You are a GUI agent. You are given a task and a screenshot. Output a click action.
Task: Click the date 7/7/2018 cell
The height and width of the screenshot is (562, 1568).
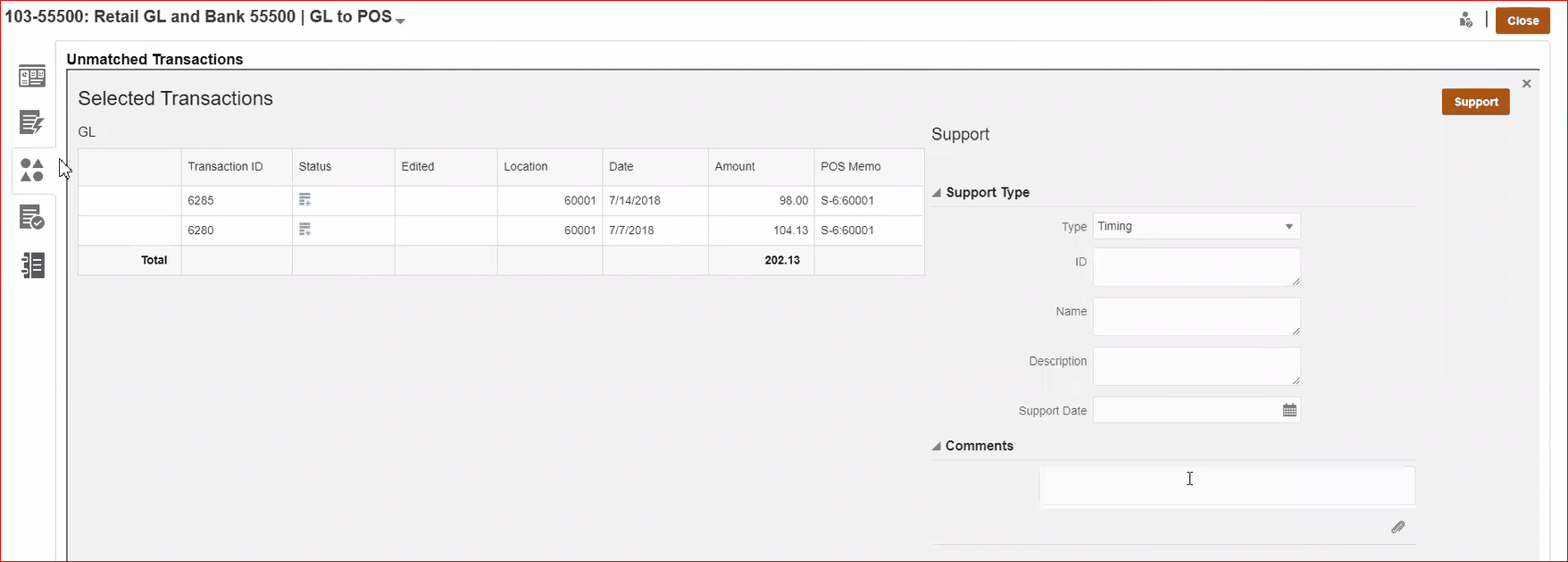click(x=655, y=231)
